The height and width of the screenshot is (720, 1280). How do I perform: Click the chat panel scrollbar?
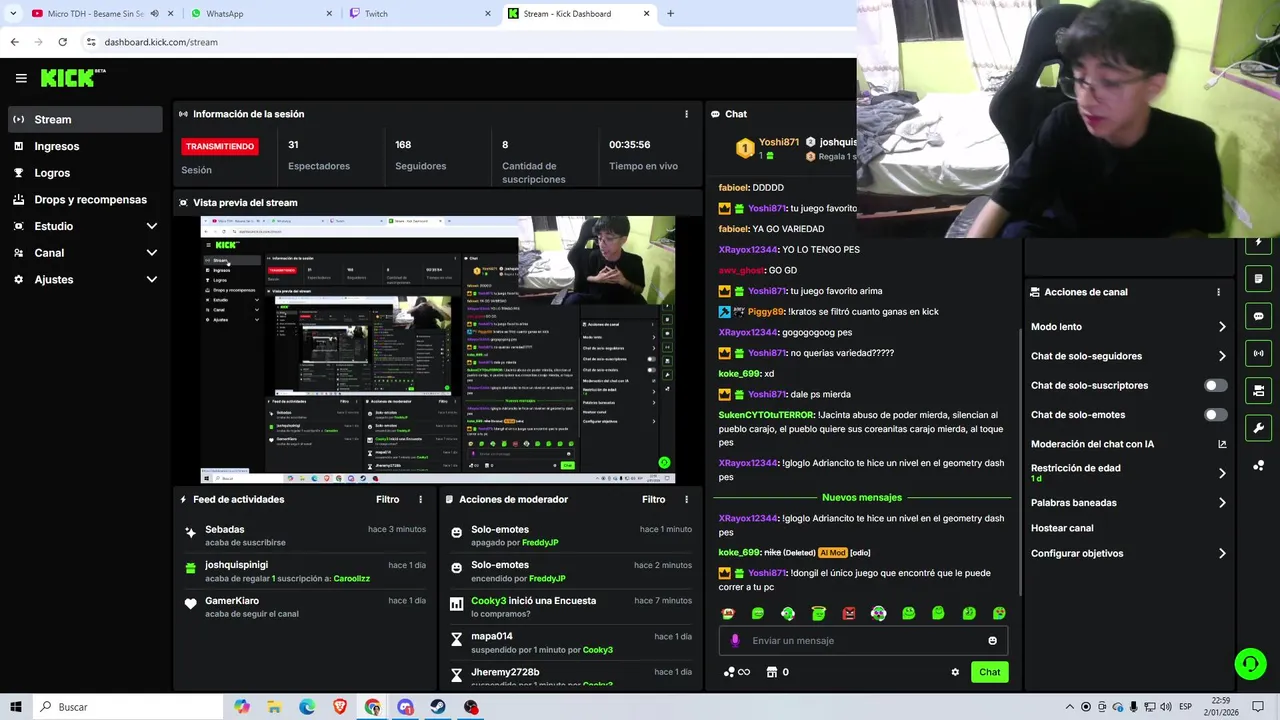(x=1019, y=460)
